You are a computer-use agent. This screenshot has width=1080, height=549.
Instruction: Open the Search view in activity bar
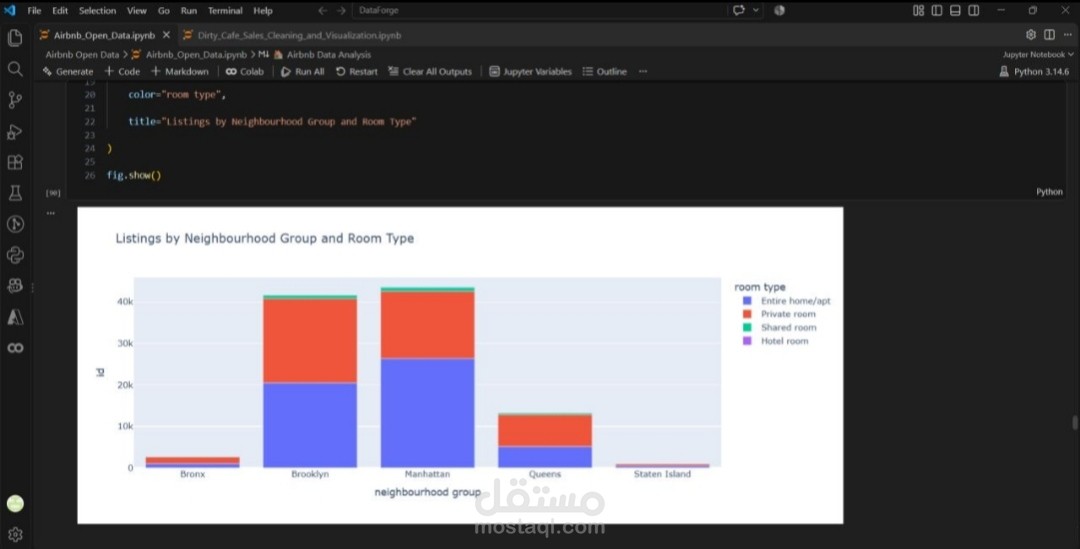click(x=14, y=69)
